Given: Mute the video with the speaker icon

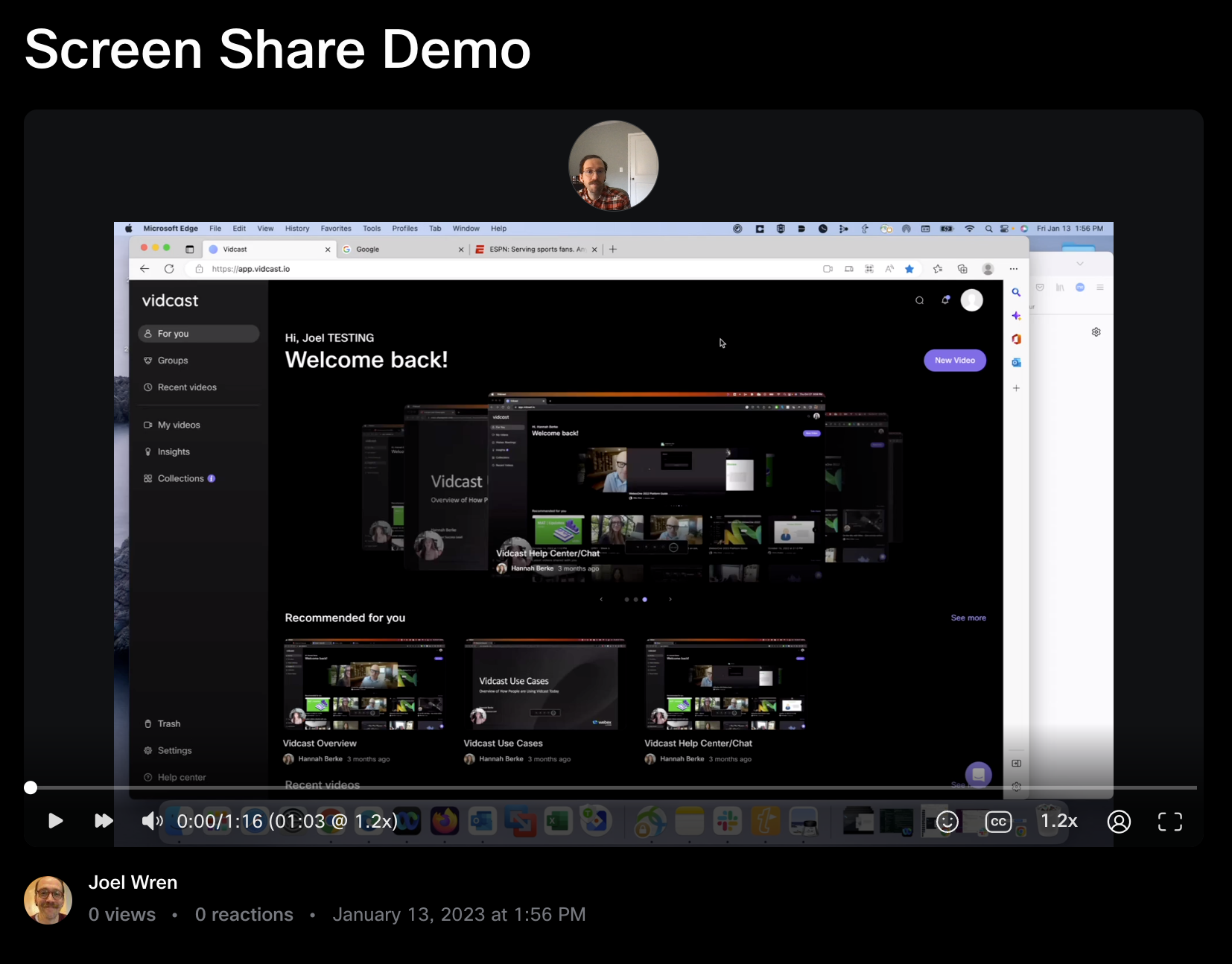Looking at the screenshot, I should pyautogui.click(x=152, y=821).
